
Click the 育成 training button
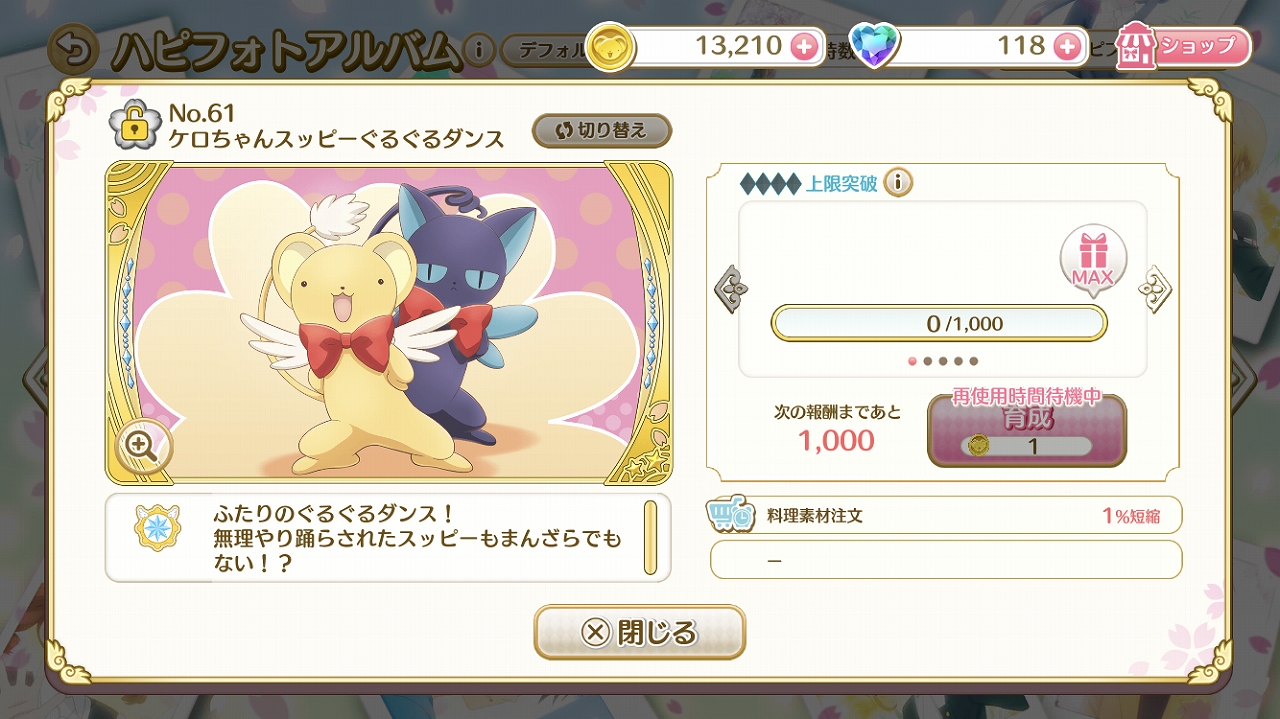(x=1027, y=430)
